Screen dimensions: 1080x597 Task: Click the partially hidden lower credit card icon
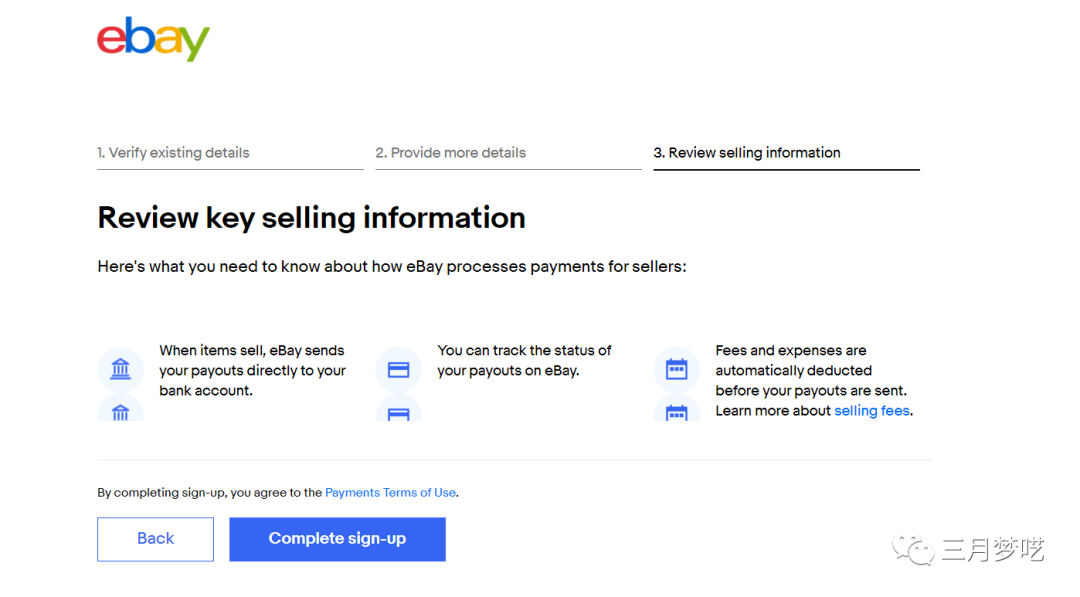398,411
